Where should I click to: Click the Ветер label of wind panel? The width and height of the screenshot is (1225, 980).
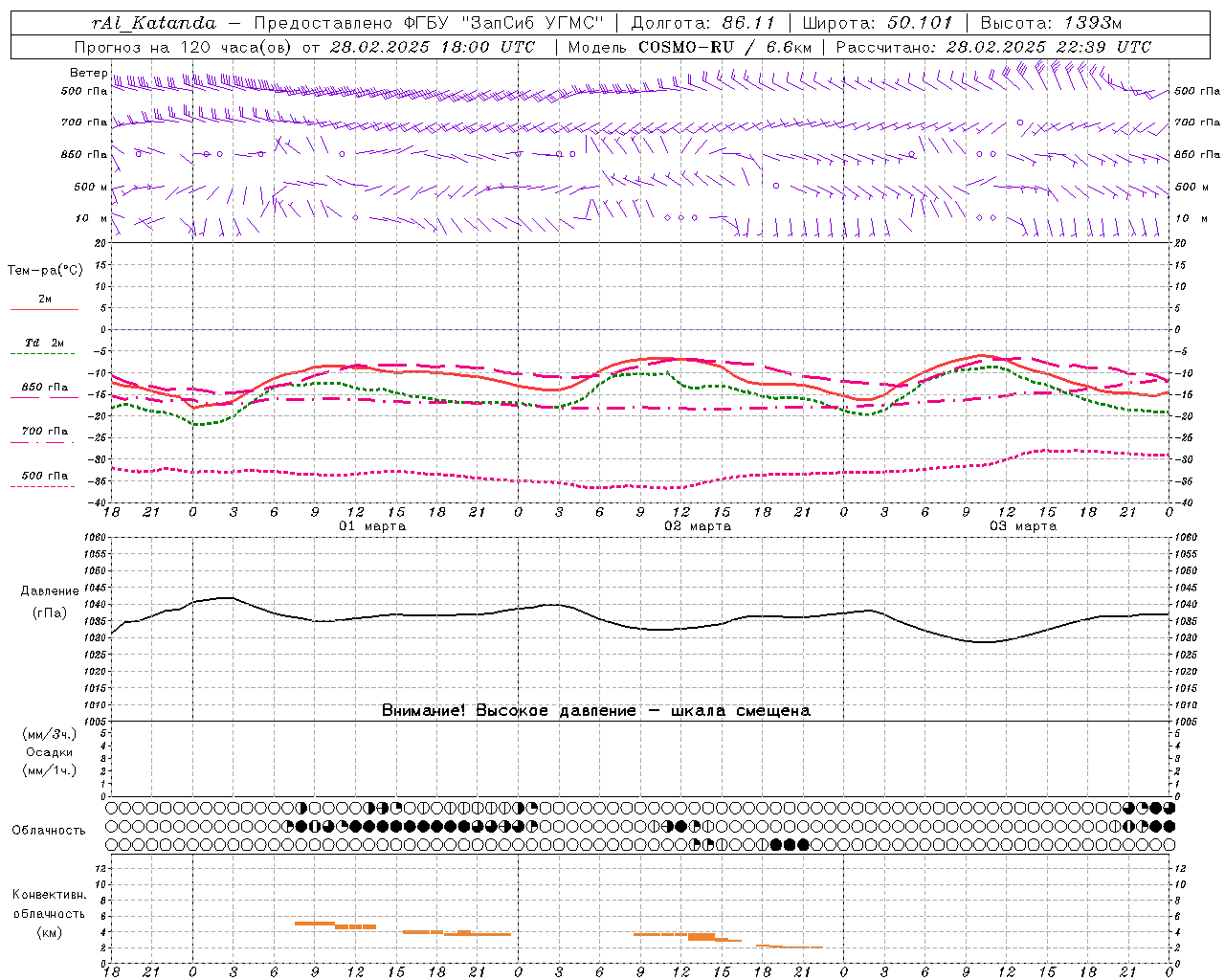point(88,73)
